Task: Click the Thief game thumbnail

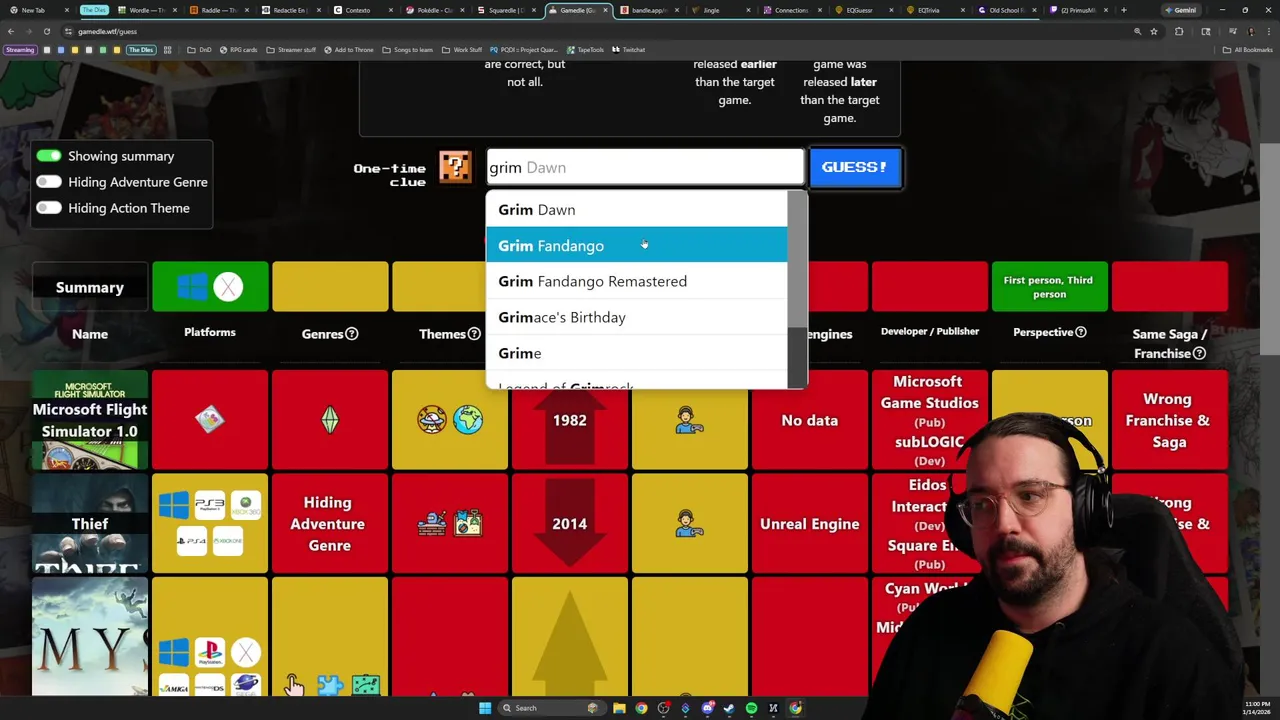Action: click(x=90, y=523)
